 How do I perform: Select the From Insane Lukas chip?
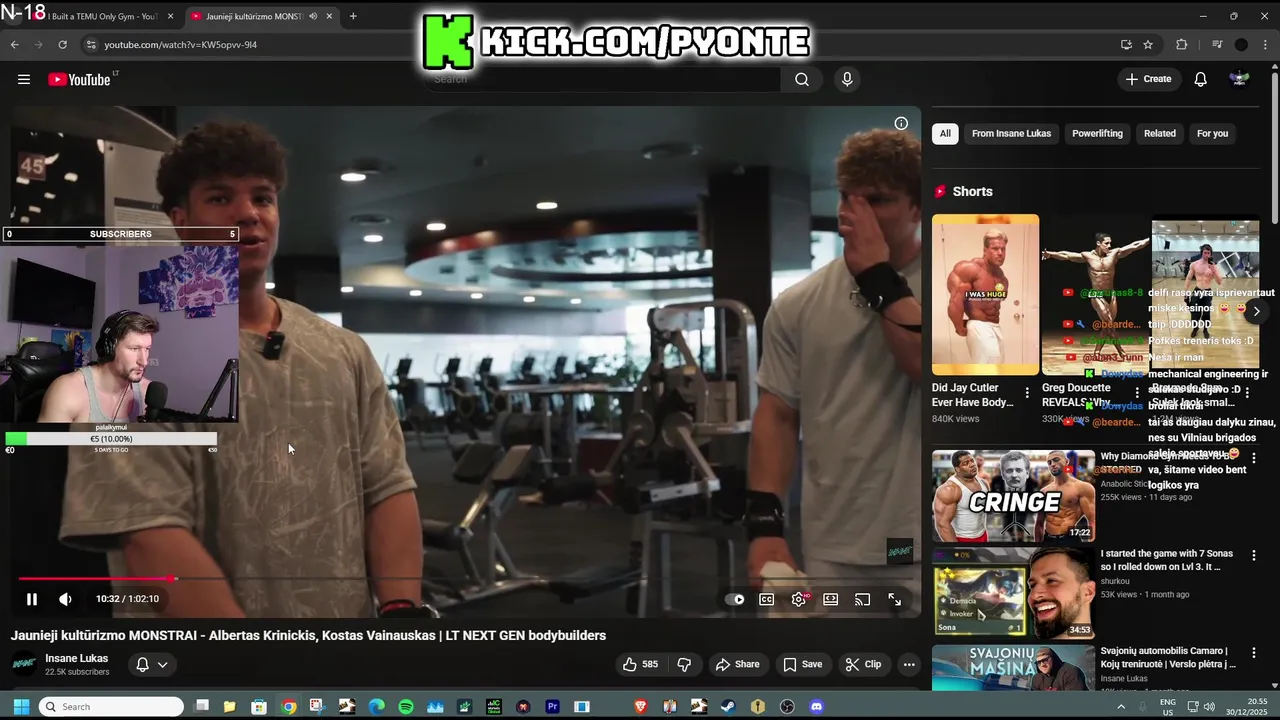[1011, 133]
